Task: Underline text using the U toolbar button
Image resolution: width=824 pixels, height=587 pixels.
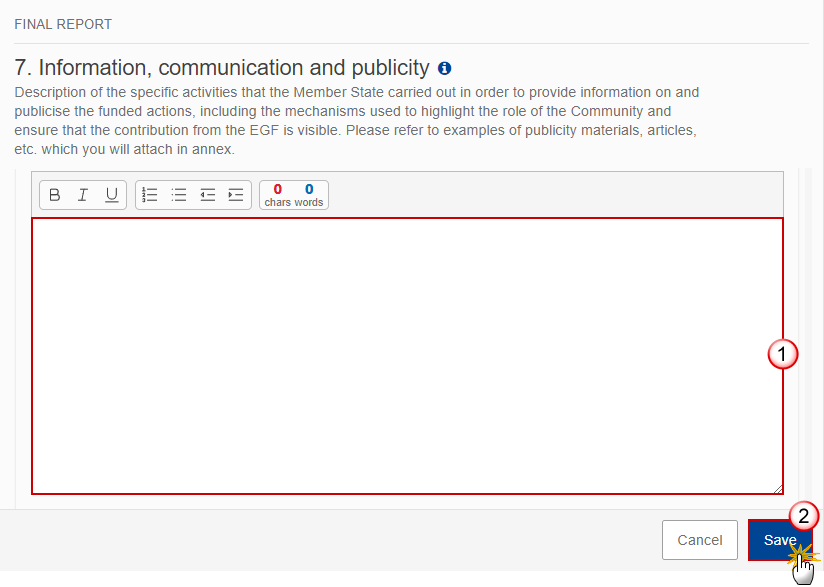Action: (111, 195)
